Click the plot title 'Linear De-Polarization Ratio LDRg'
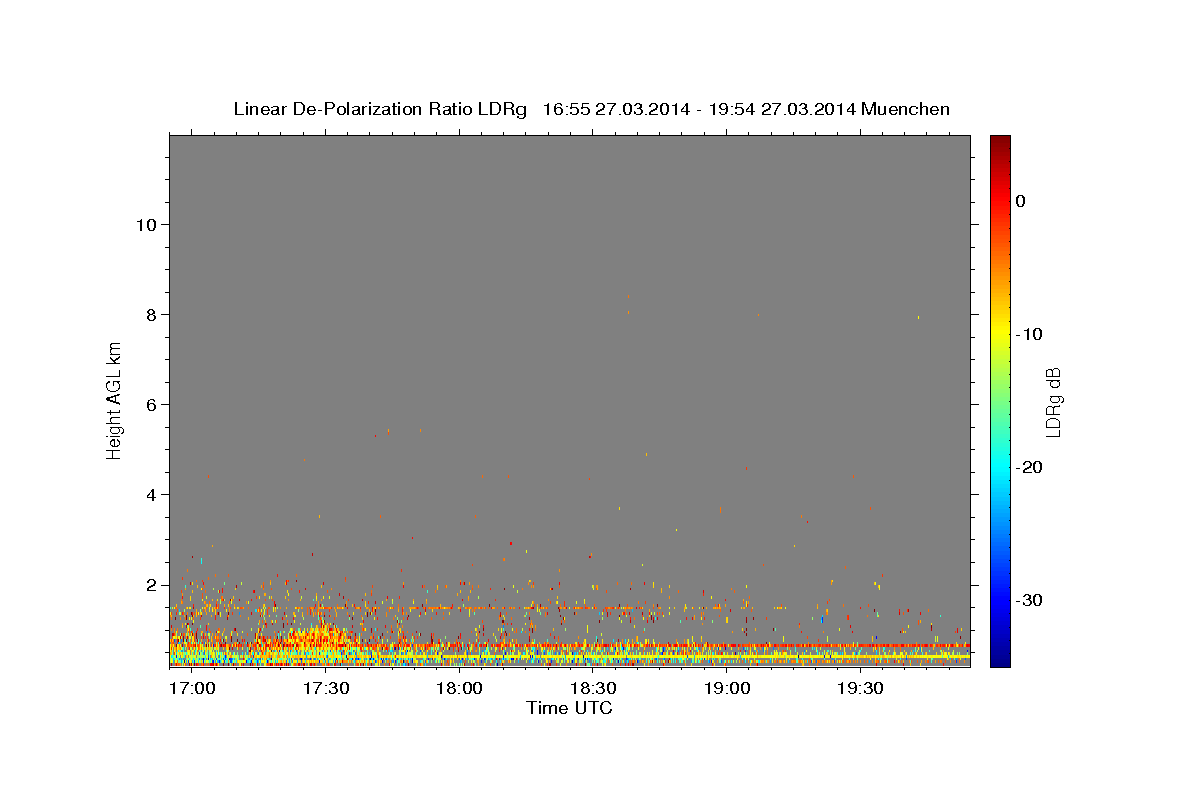Image resolution: width=1200 pixels, height=800 pixels. [x=380, y=109]
